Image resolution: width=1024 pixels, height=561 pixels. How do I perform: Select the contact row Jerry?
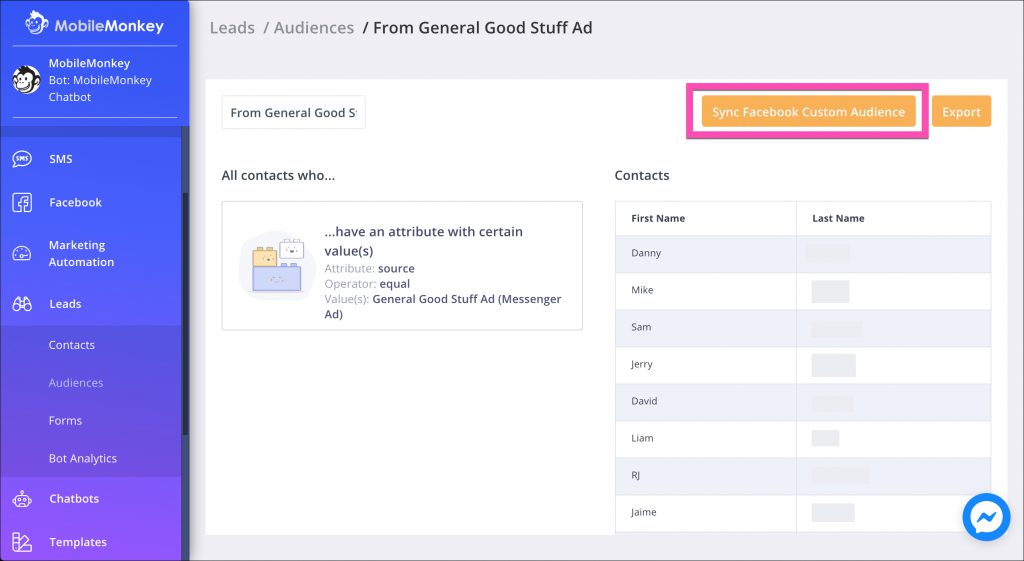tap(803, 364)
